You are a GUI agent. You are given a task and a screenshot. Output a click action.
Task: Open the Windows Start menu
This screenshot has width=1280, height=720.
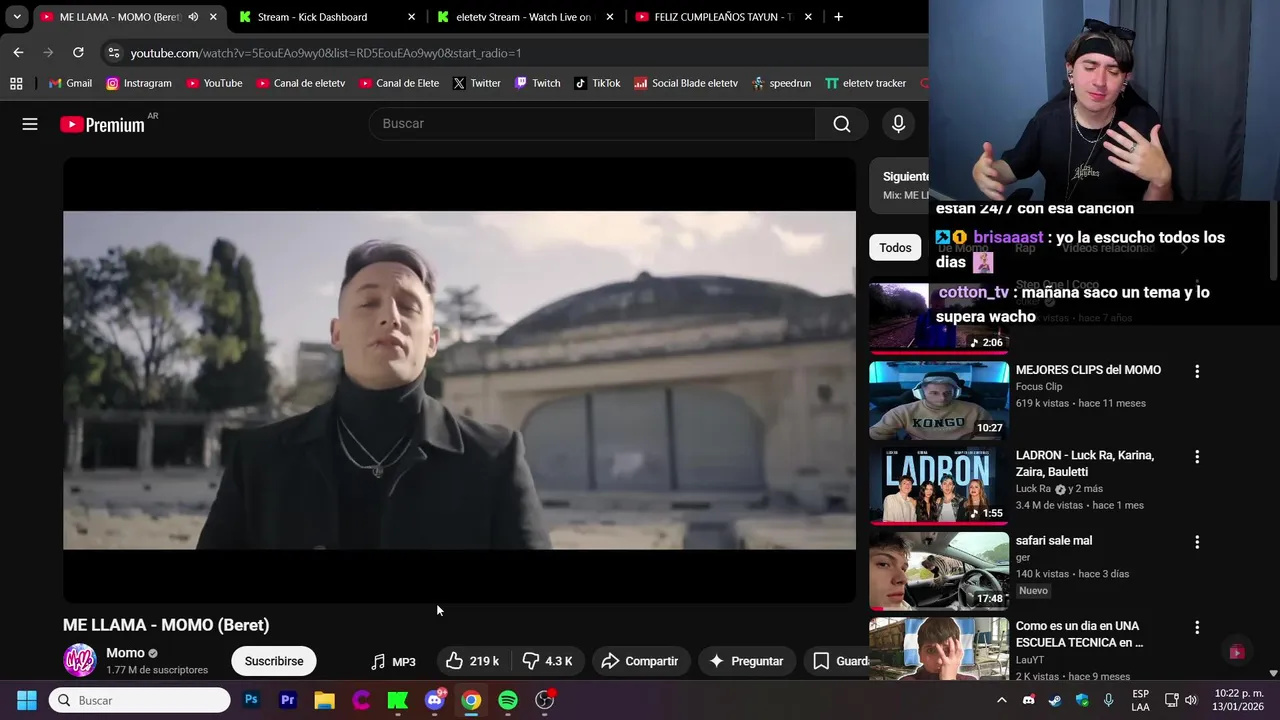tap(27, 700)
